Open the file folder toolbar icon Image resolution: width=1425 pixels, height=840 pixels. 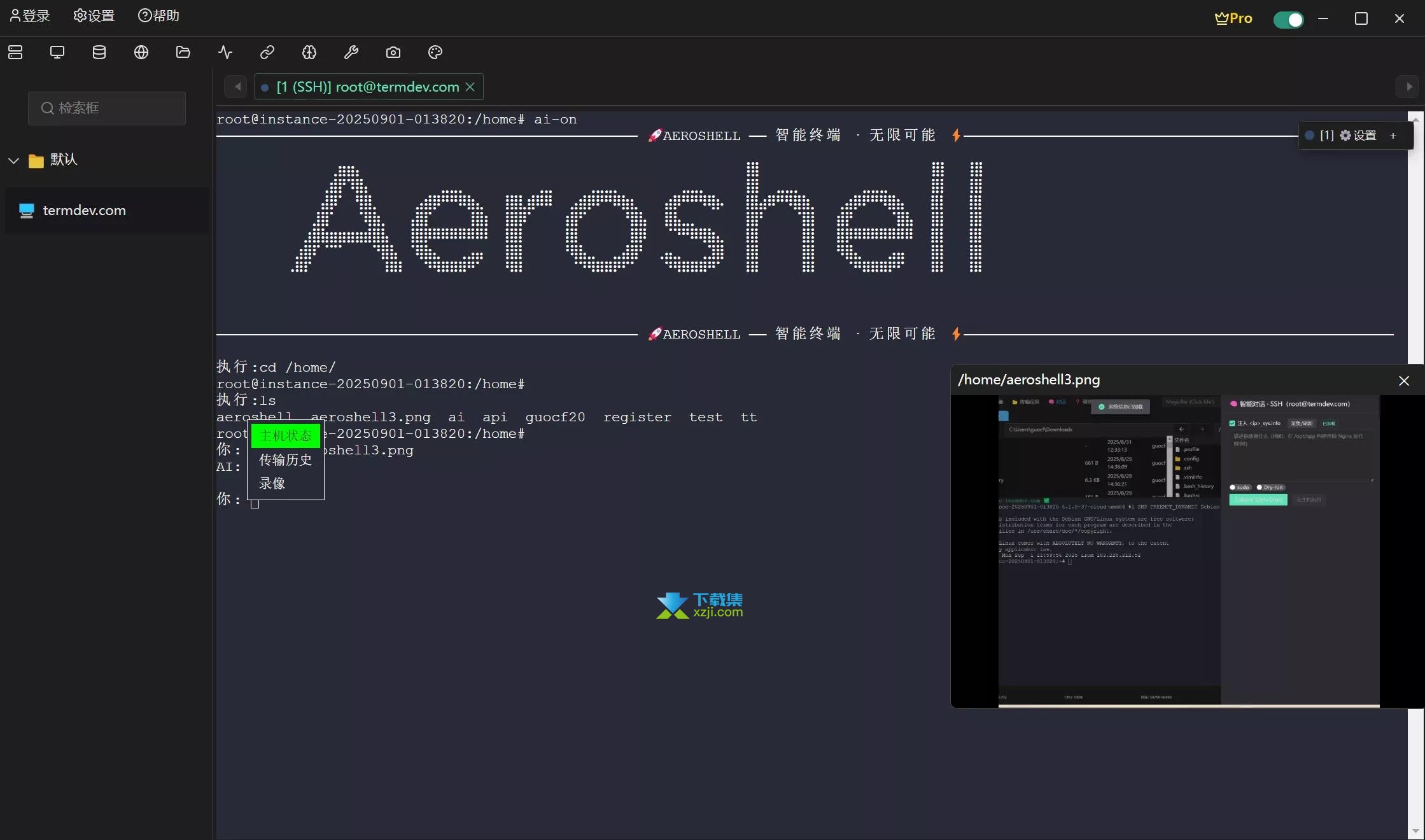183,52
